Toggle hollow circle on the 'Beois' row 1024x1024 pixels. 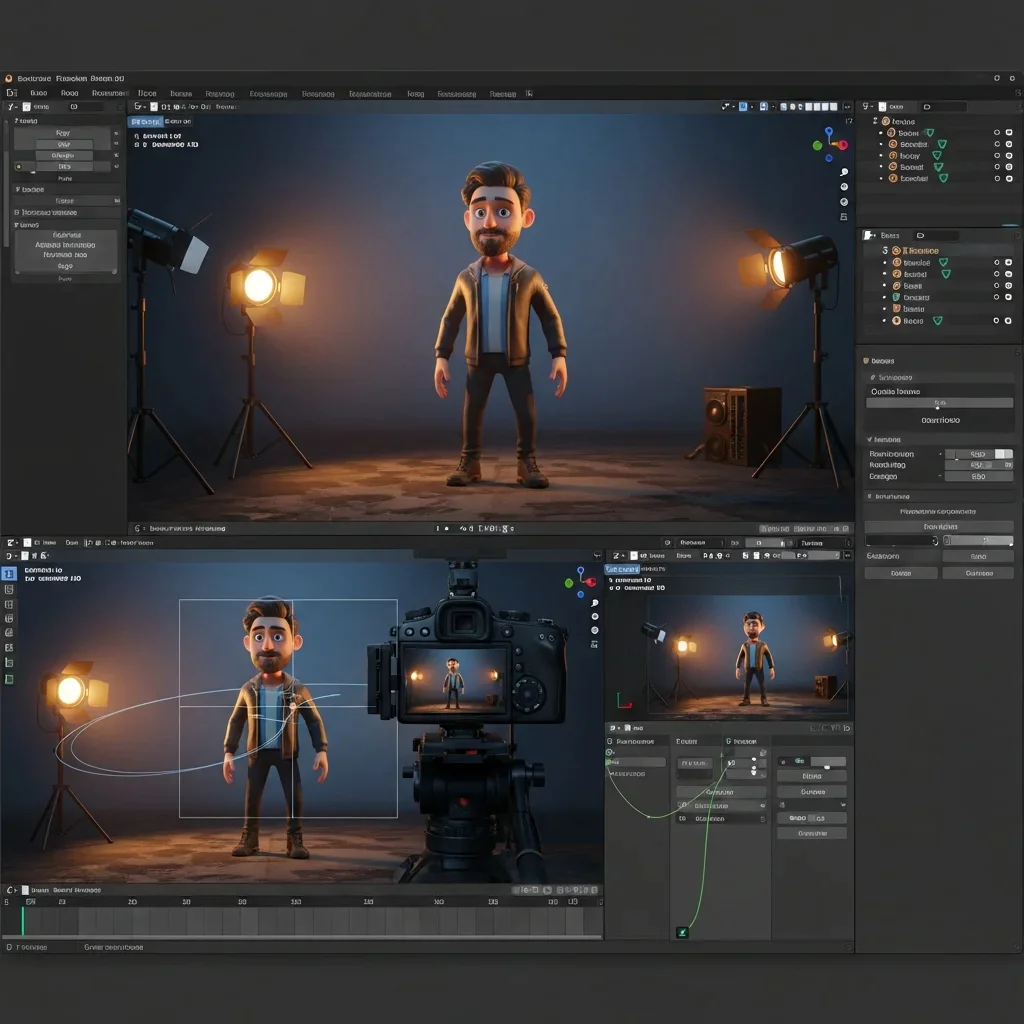click(x=997, y=321)
